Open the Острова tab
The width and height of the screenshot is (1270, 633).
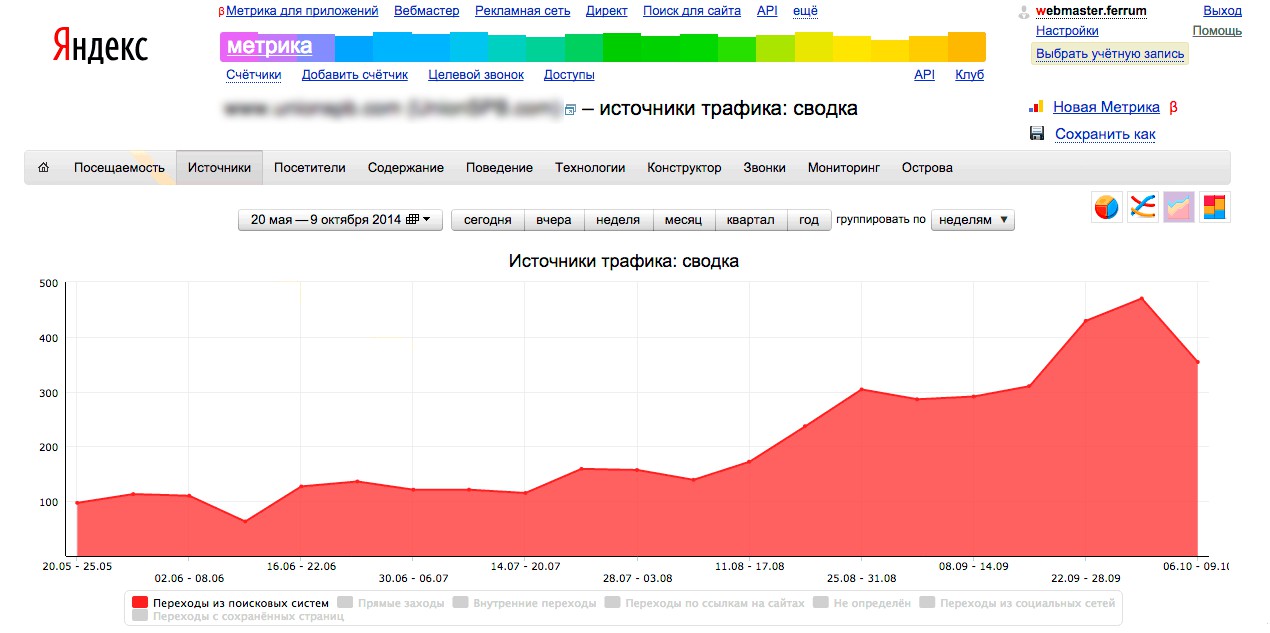[927, 168]
